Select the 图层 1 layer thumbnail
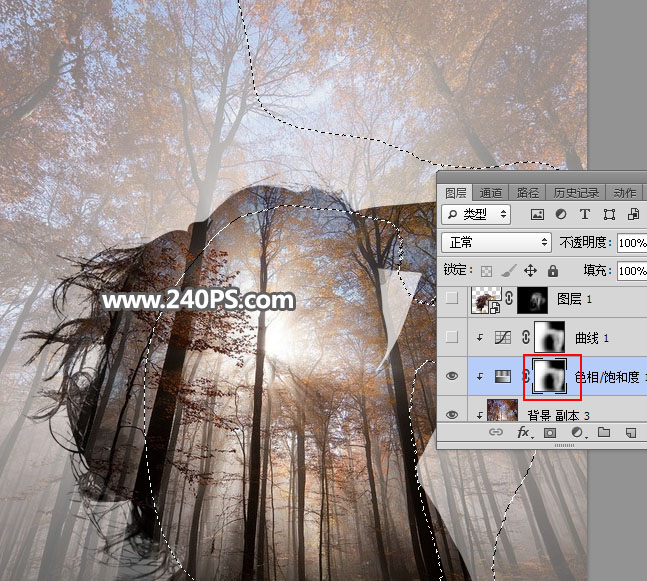The image size is (647, 581). (486, 300)
